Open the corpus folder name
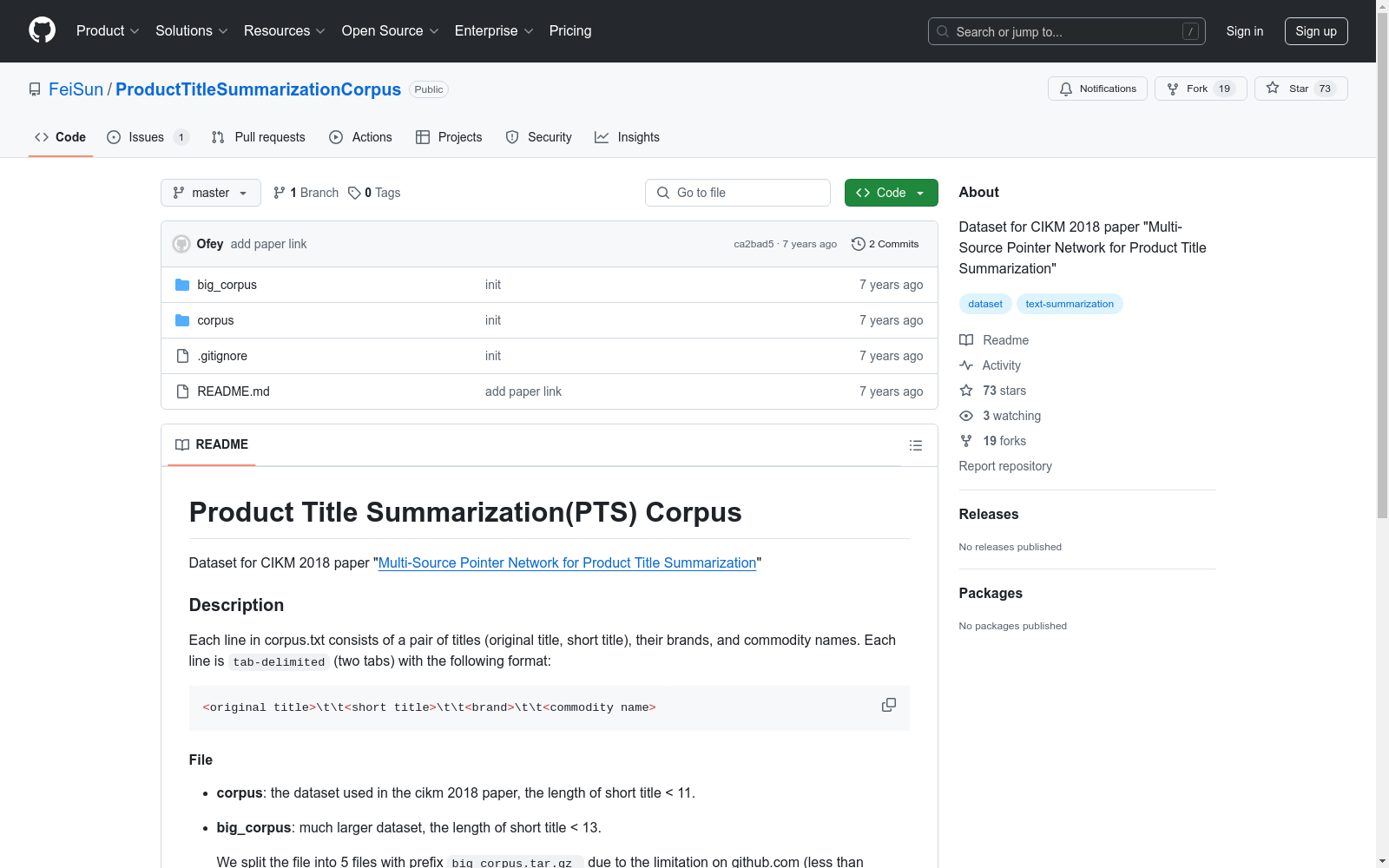This screenshot has height=868, width=1389. tap(215, 320)
